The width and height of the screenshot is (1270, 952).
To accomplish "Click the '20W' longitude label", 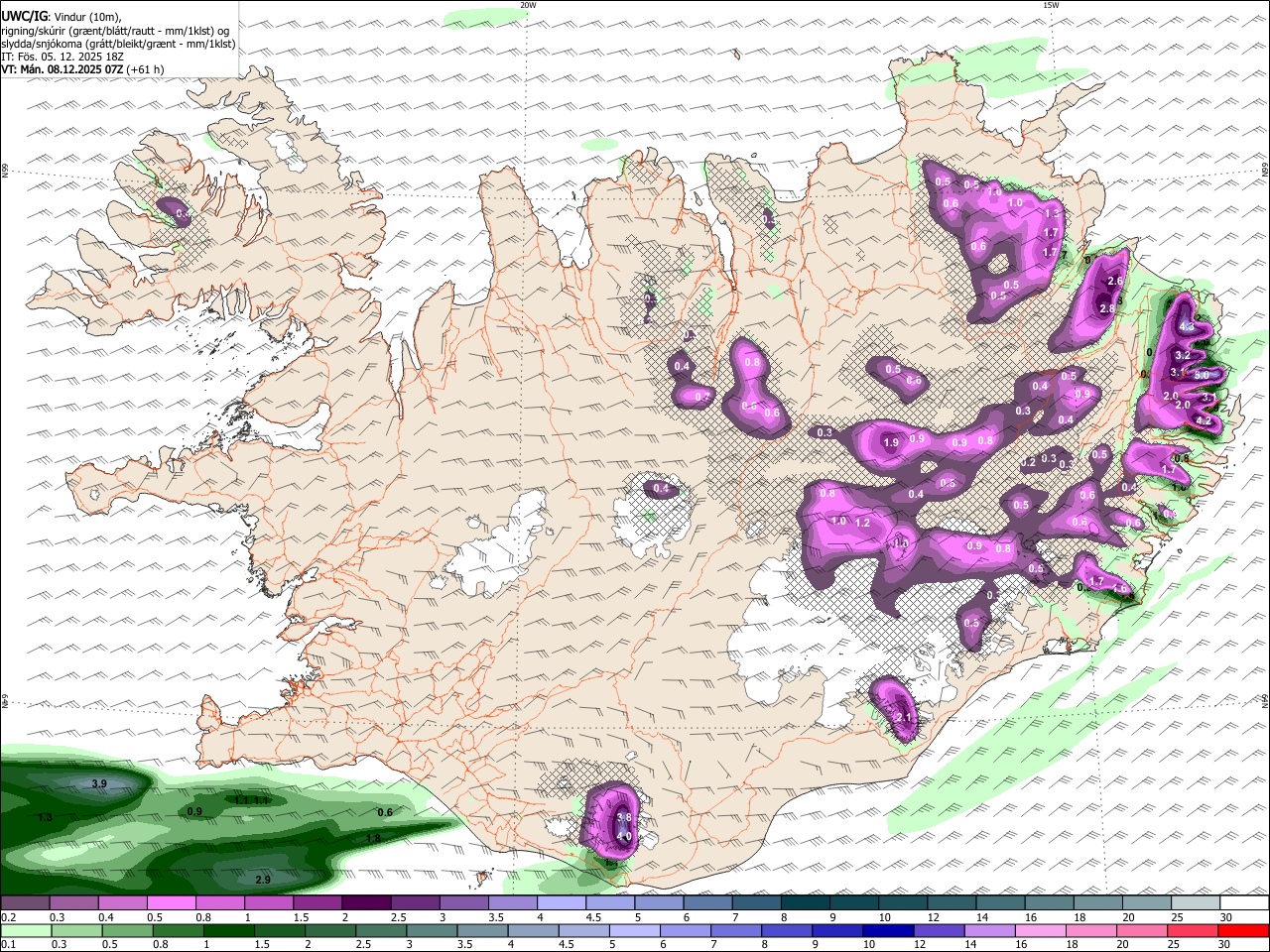I will tap(528, 5).
